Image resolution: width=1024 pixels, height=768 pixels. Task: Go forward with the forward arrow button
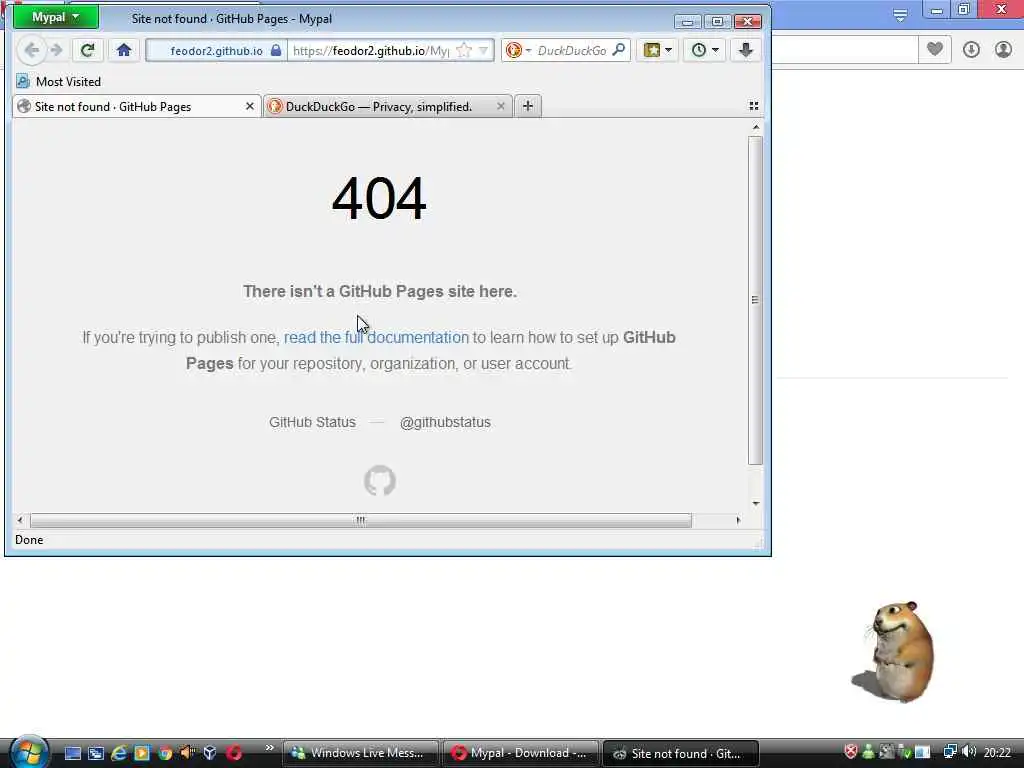(57, 50)
